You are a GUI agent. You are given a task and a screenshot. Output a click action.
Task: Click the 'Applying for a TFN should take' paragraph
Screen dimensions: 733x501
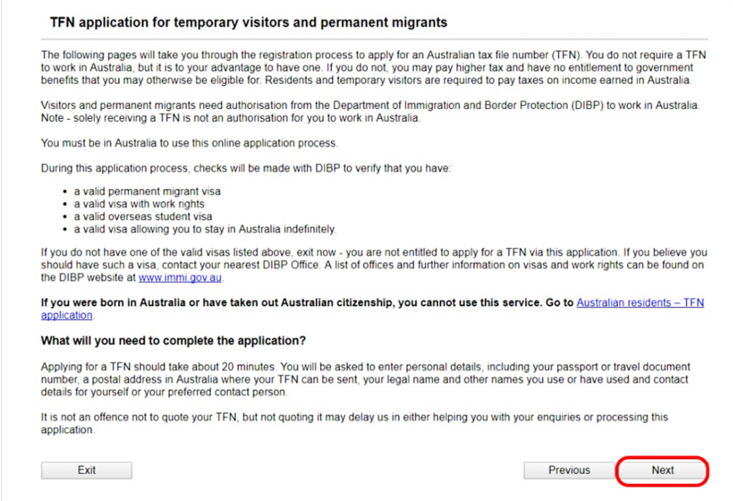pos(366,379)
